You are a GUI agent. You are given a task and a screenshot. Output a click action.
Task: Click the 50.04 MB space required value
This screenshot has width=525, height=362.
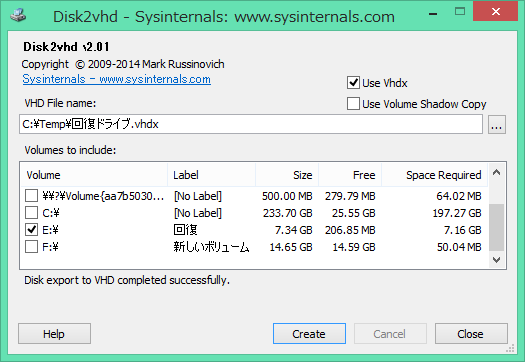(x=459, y=247)
